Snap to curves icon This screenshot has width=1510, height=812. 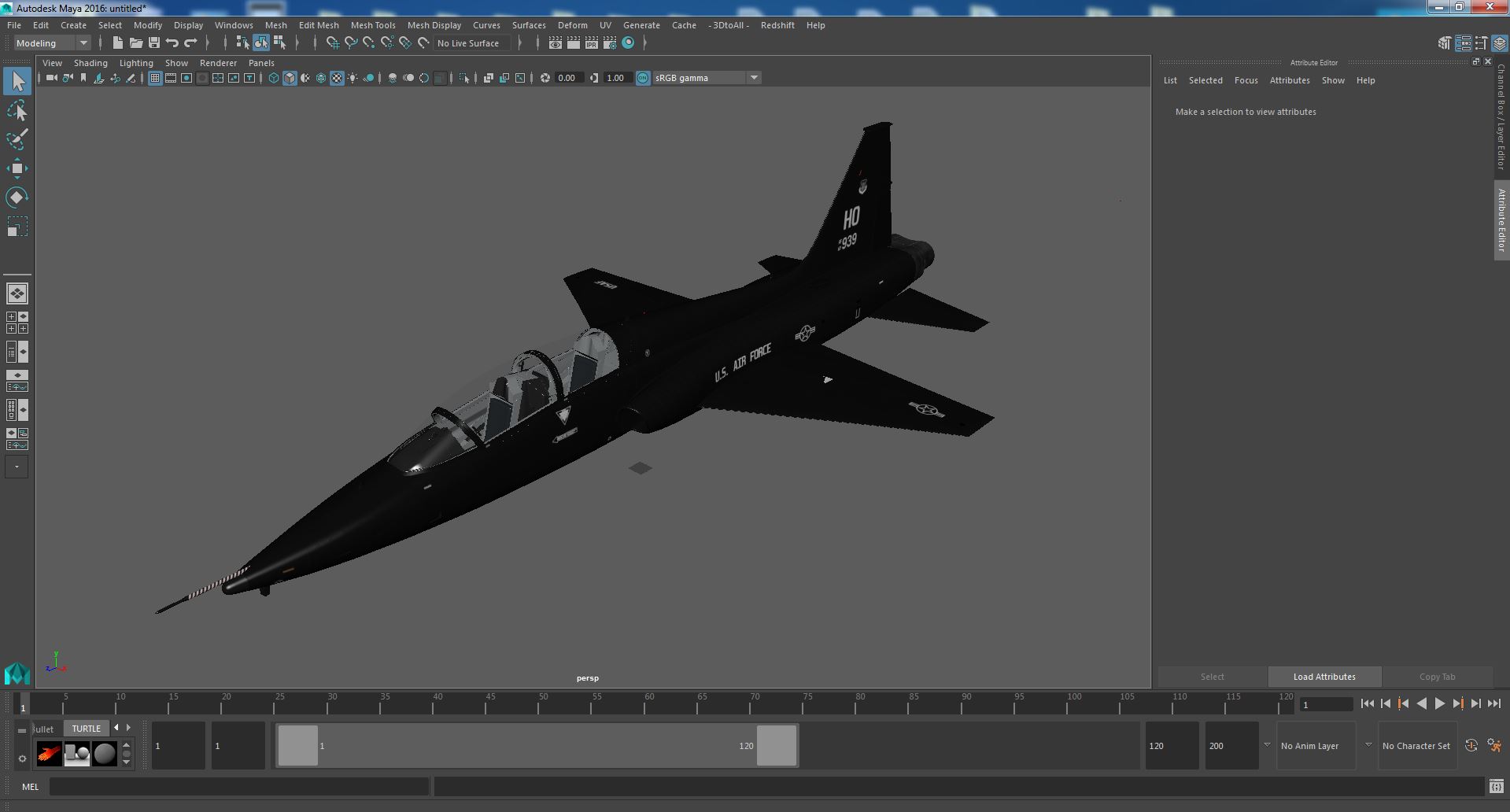351,43
